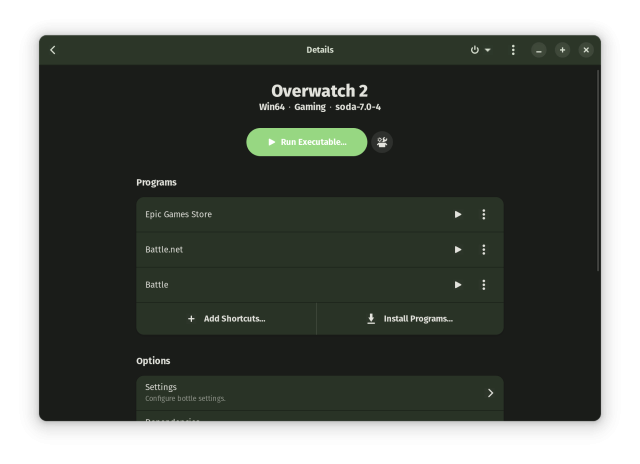Maximize the Details window

(562, 50)
